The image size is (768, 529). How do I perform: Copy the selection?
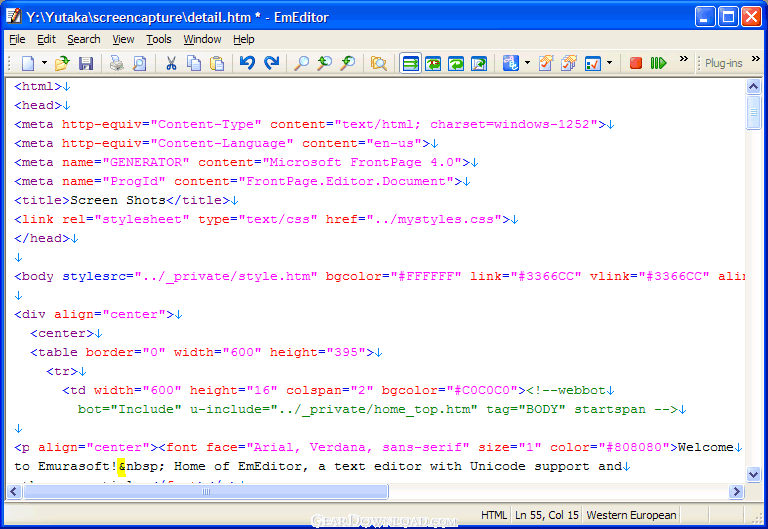coord(194,63)
